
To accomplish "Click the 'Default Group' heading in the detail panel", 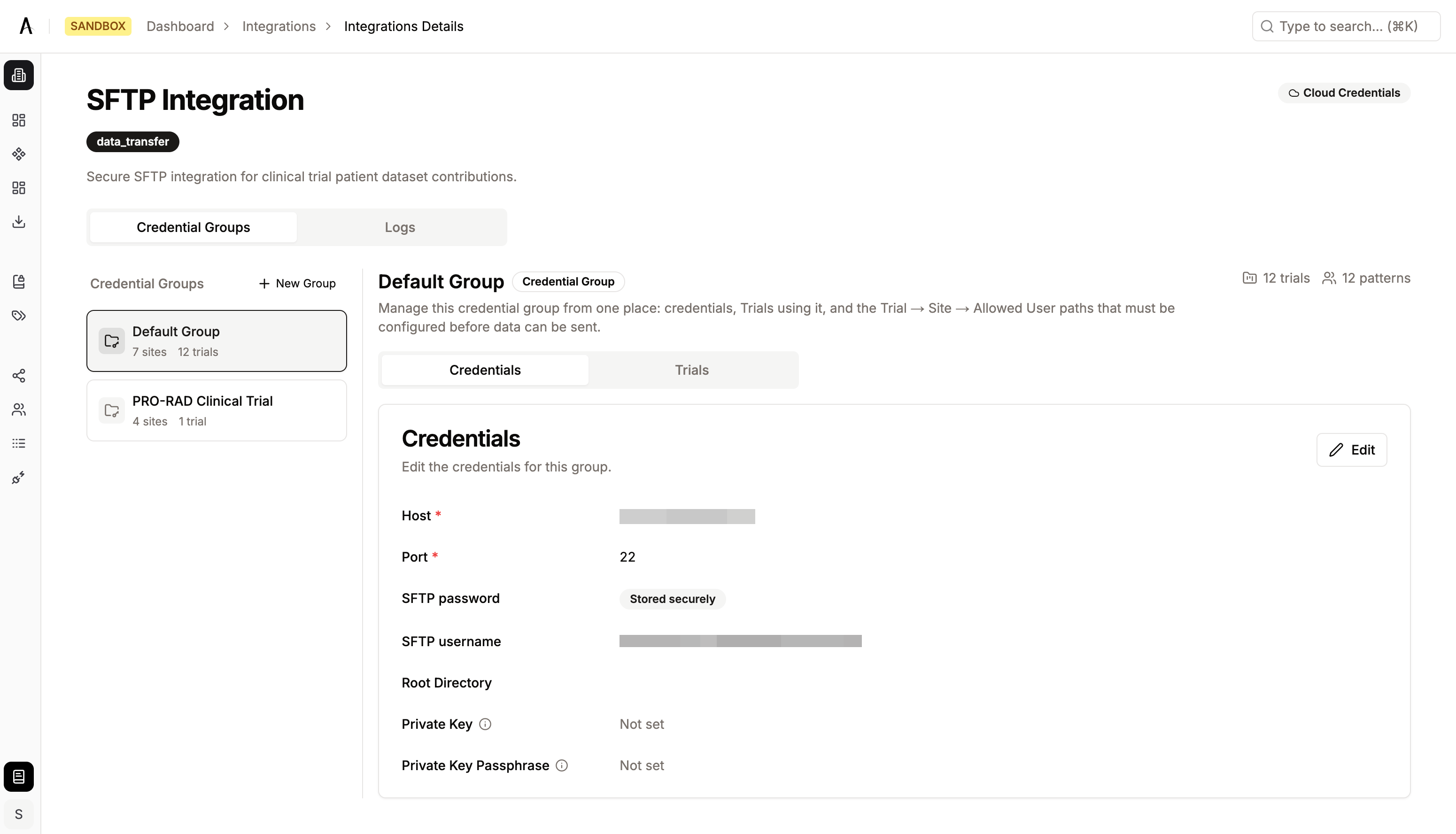I will (x=441, y=281).
